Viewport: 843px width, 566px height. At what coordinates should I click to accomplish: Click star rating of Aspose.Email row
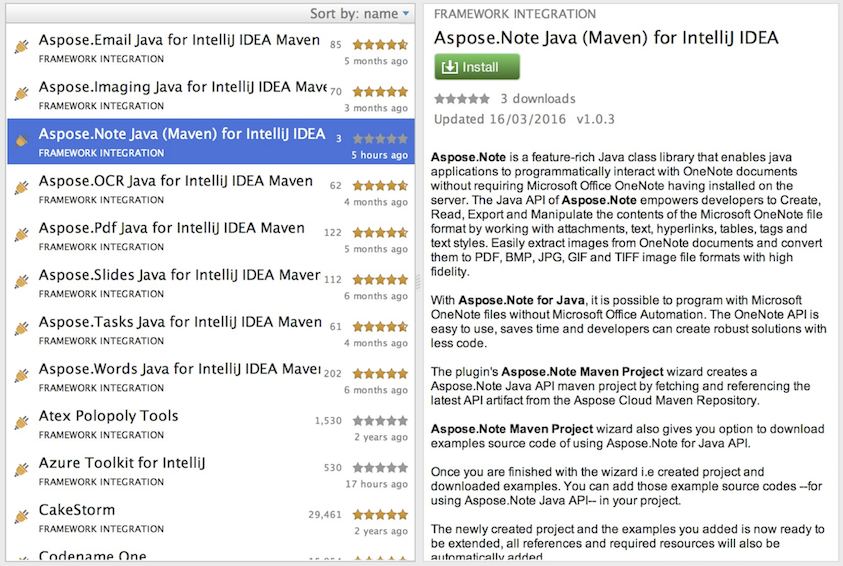380,45
